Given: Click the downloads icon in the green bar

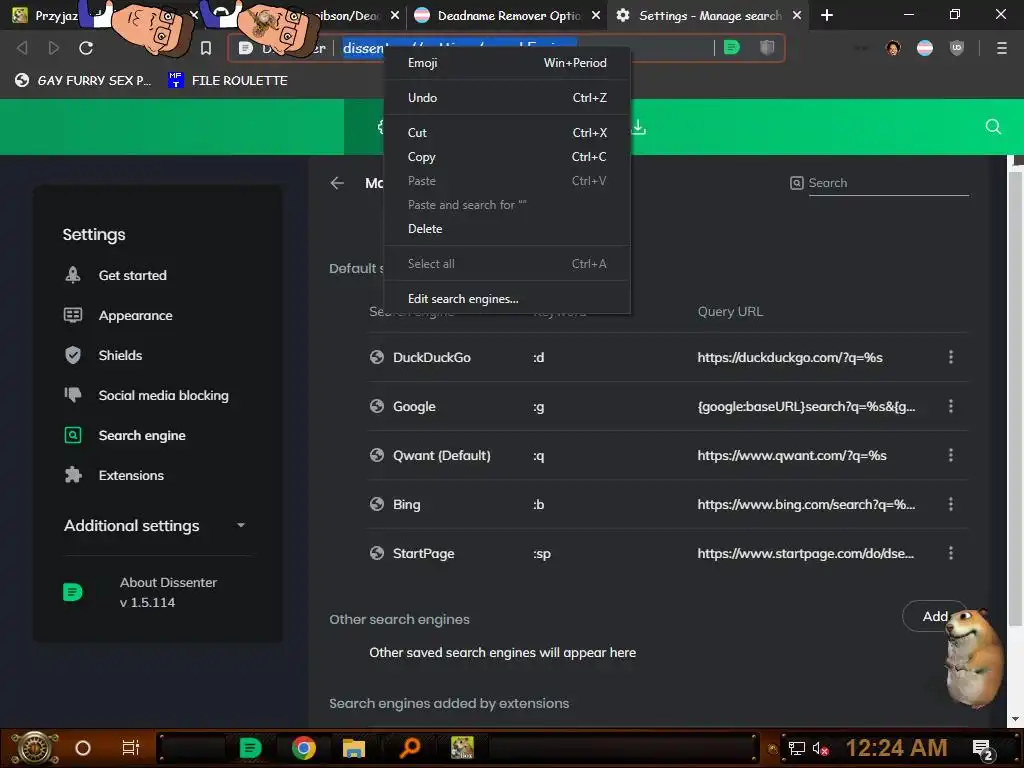Looking at the screenshot, I should [x=639, y=127].
